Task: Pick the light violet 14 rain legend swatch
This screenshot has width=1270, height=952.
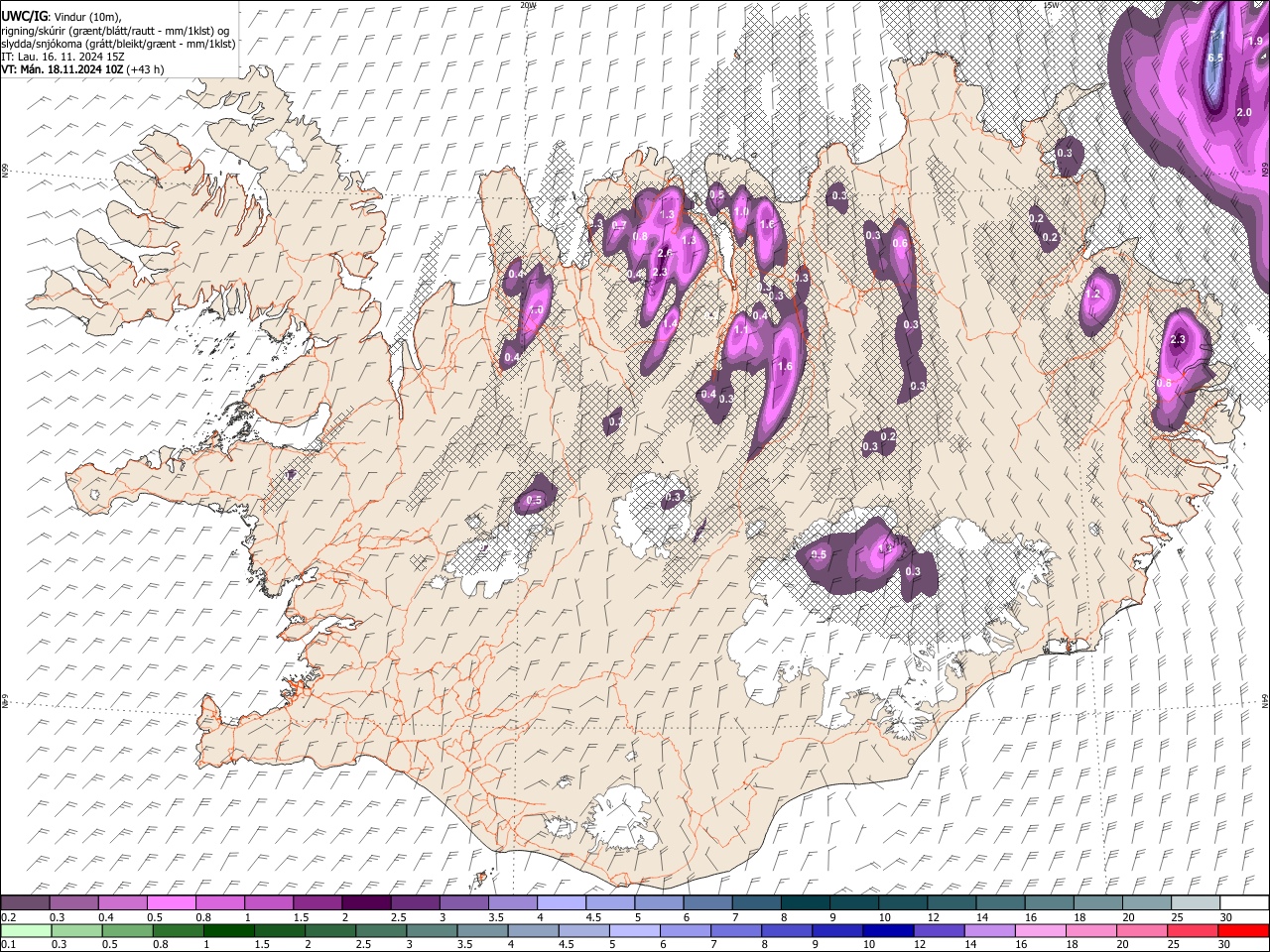Action: pos(991,931)
